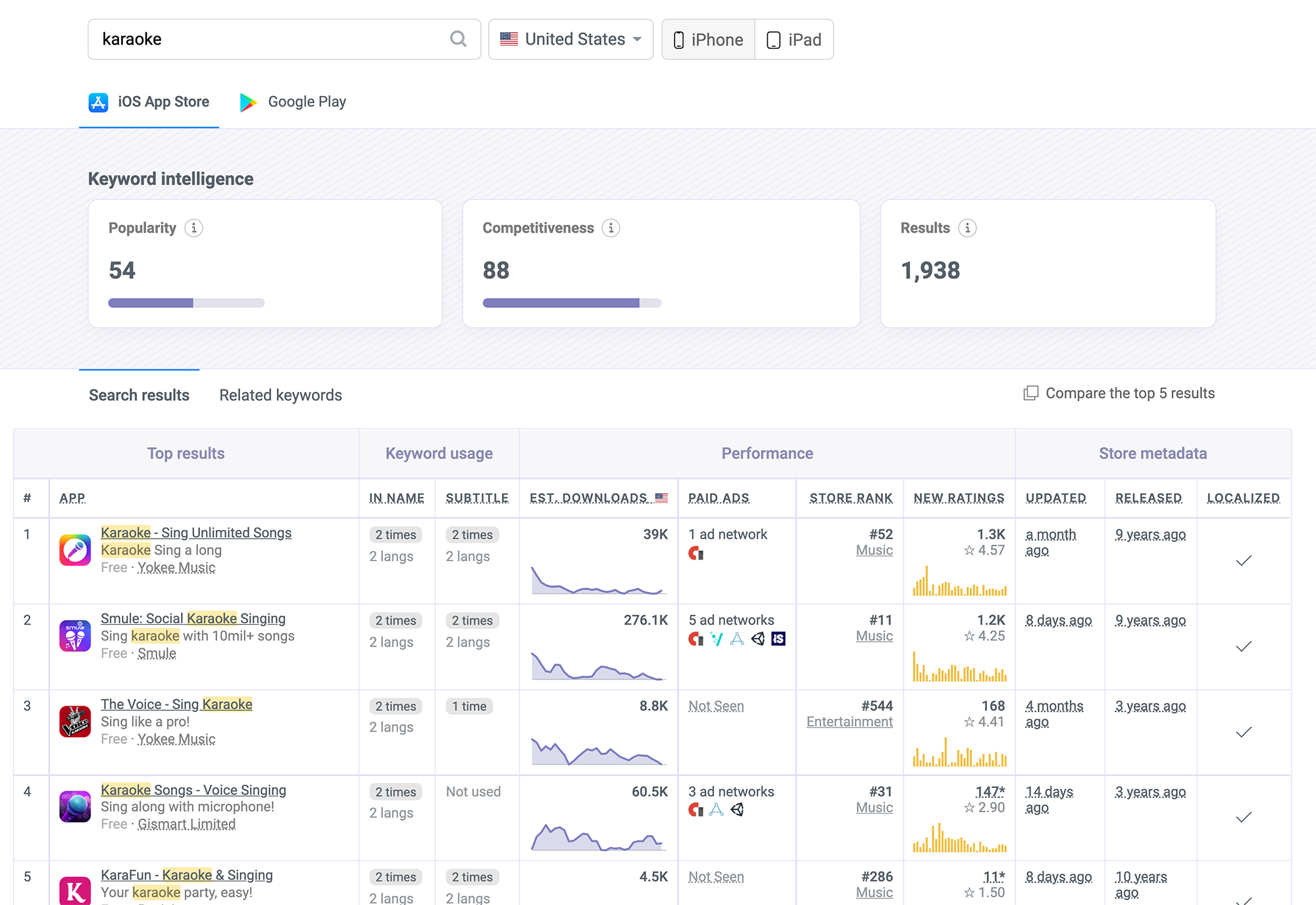Click the Entertainment category link
Screen dimensions: 1316x905
click(849, 722)
